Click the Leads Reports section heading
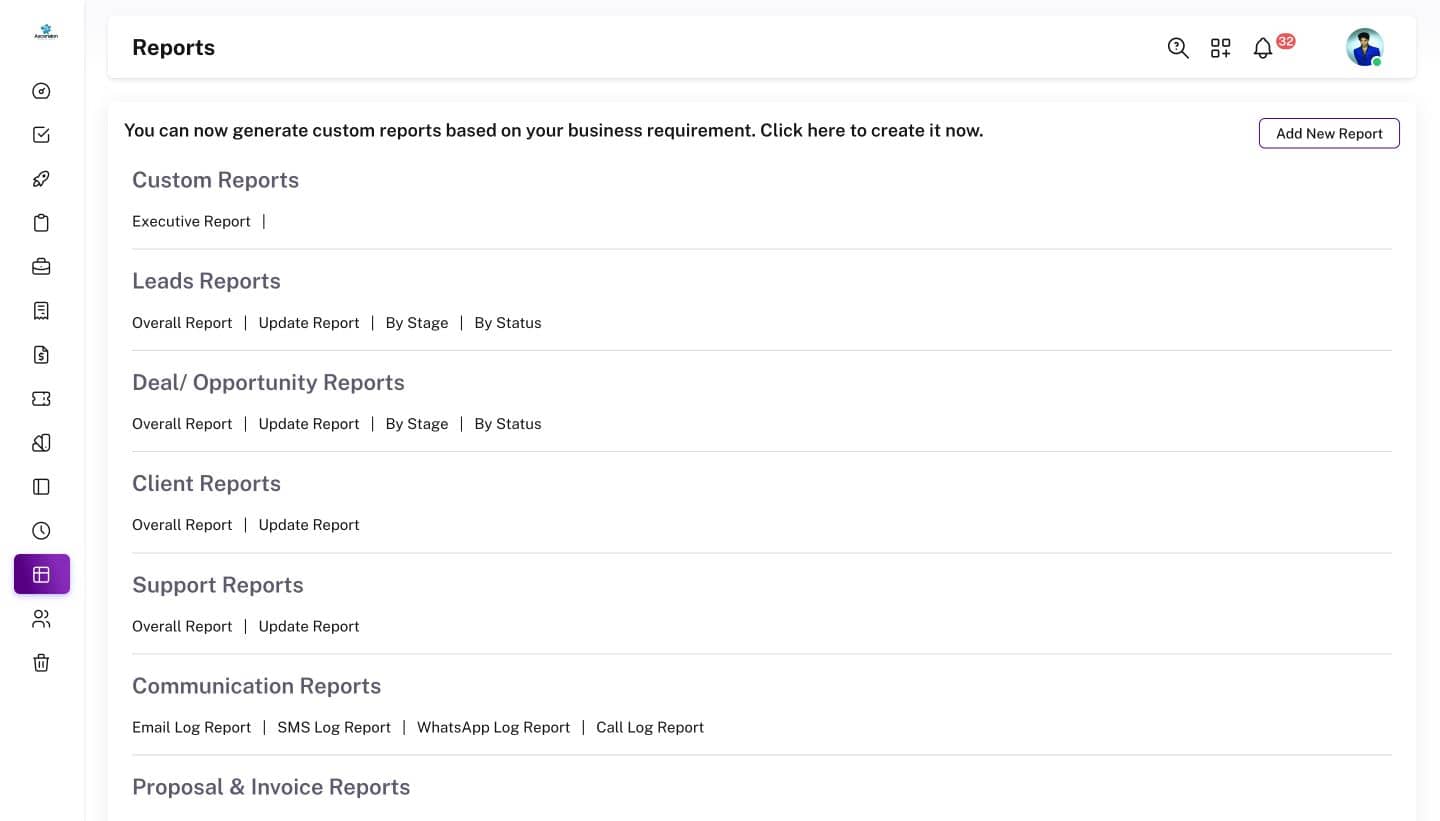Viewport: 1440px width, 821px height. (x=206, y=281)
